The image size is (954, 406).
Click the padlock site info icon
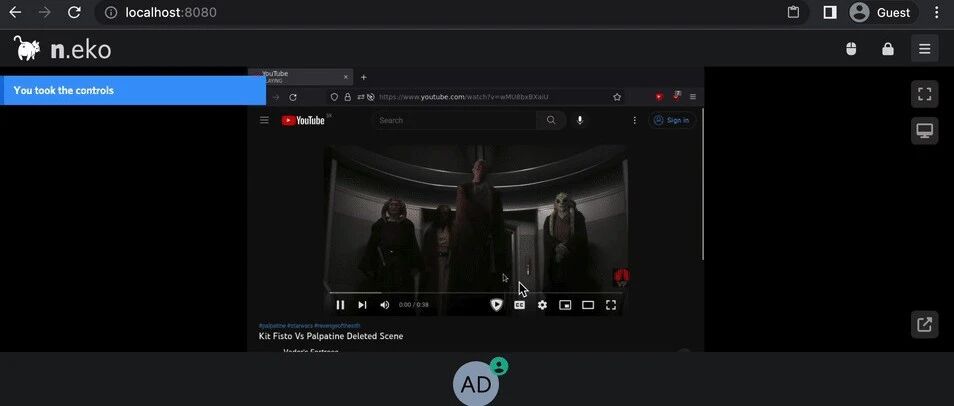pos(347,97)
